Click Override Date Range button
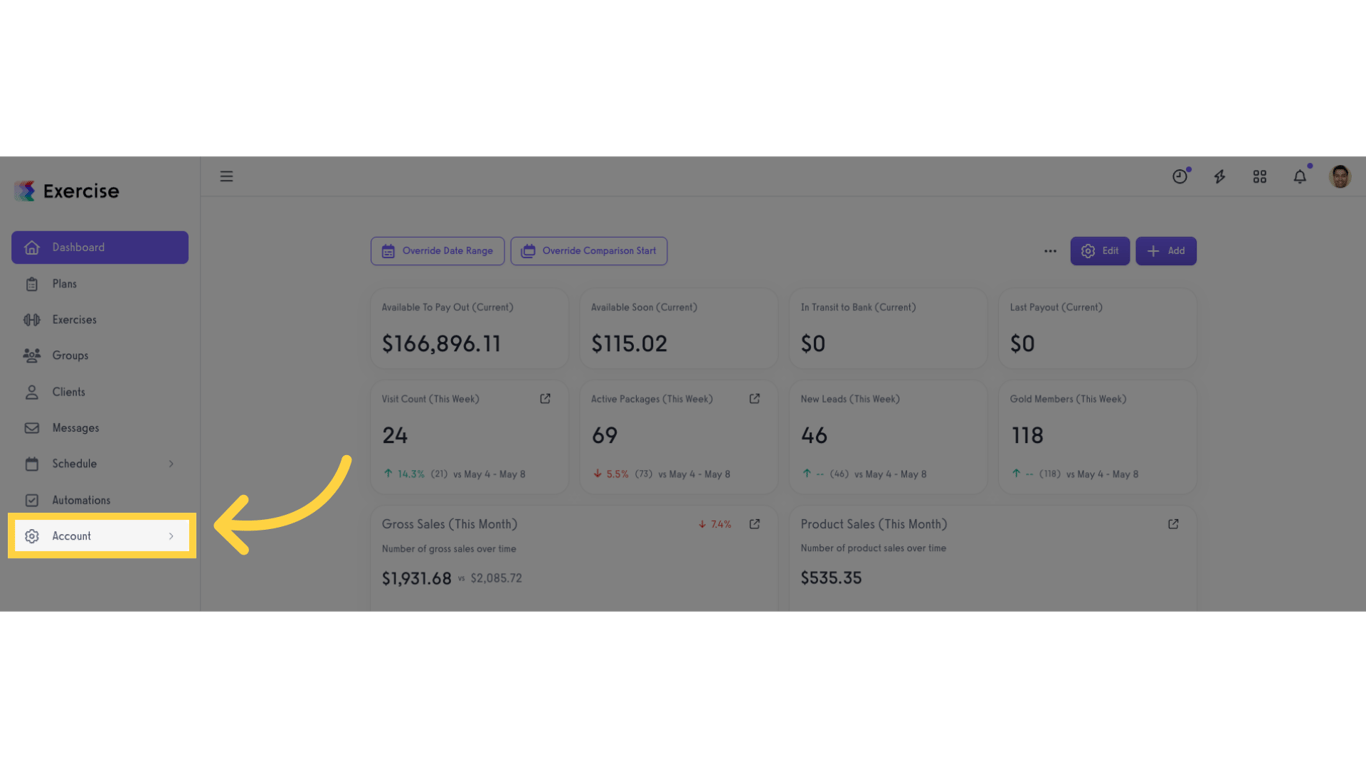The width and height of the screenshot is (1366, 768). pyautogui.click(x=438, y=251)
